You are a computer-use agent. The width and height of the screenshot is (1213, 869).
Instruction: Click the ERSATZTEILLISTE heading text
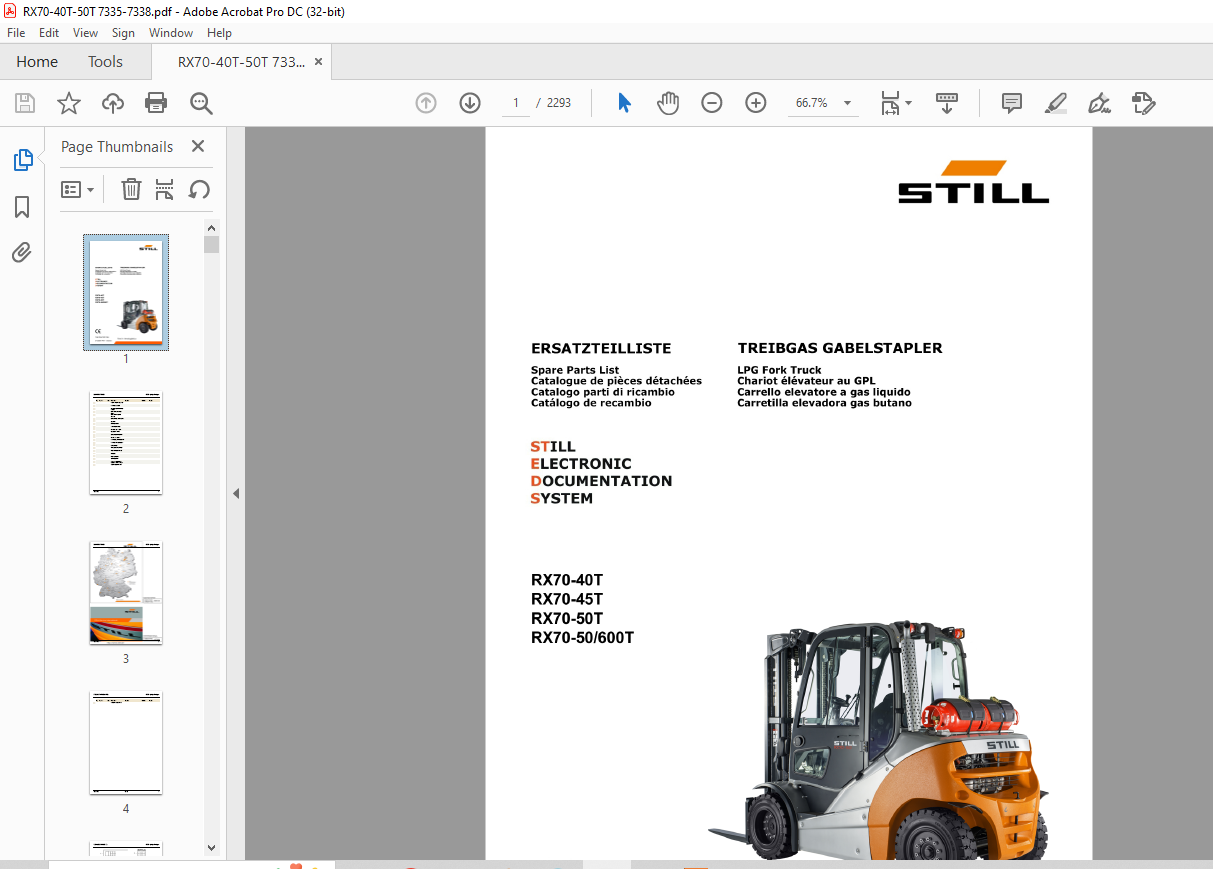[601, 349]
